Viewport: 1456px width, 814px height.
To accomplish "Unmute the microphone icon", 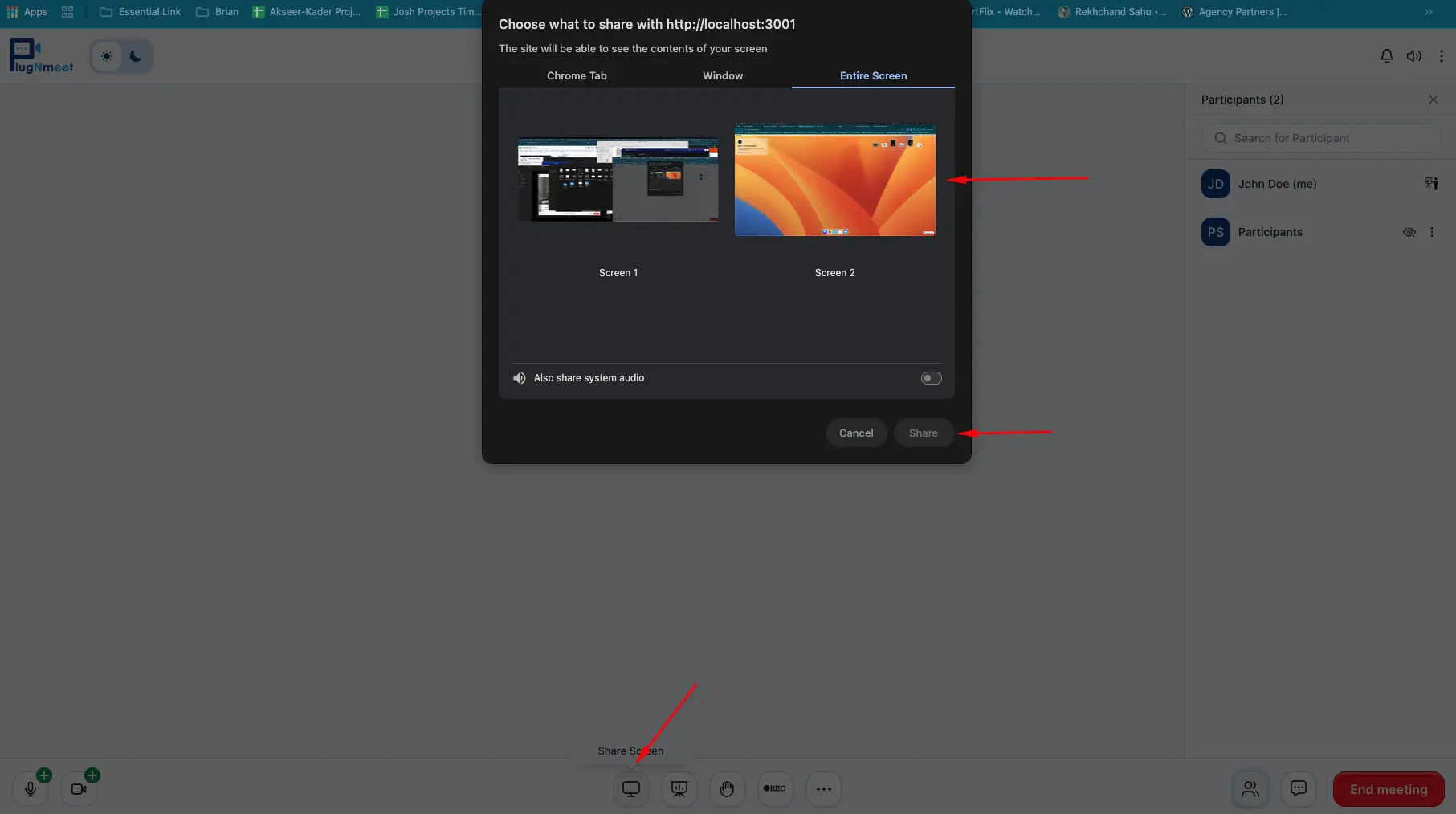I will click(31, 789).
